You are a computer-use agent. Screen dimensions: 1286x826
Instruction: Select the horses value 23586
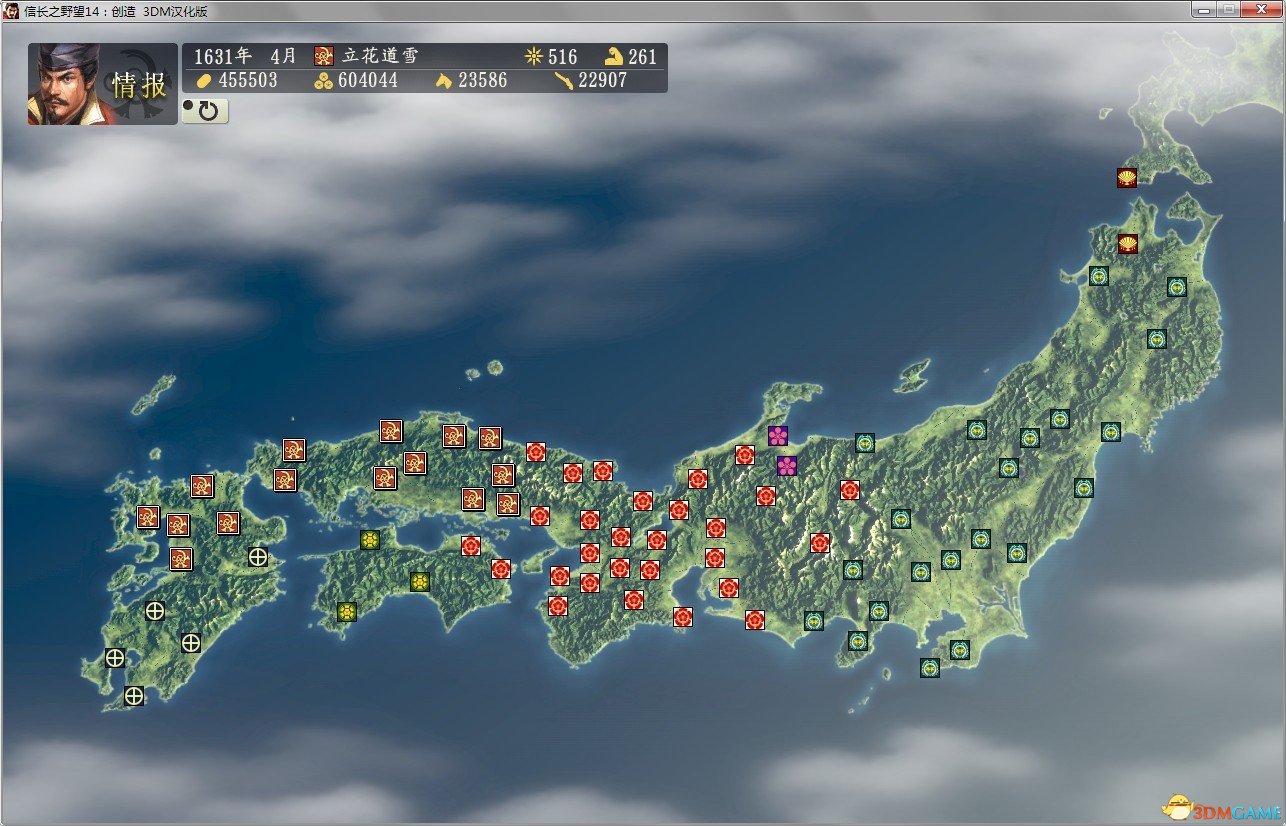click(483, 80)
